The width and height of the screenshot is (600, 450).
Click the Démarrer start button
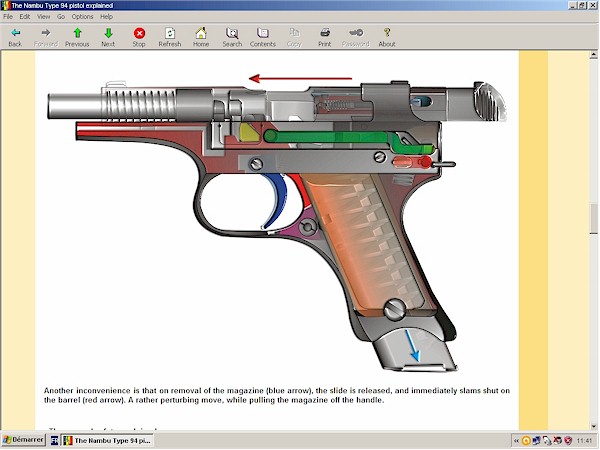pos(23,440)
